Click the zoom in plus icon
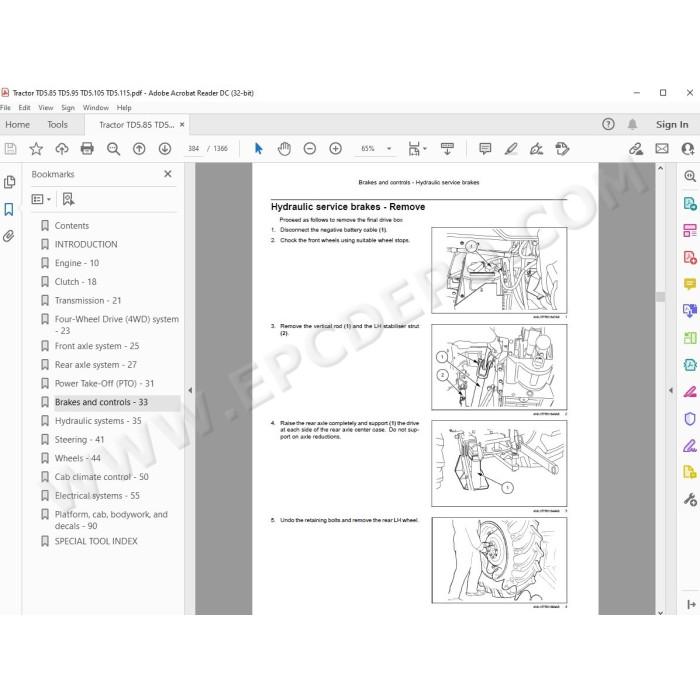700x700 pixels. click(335, 149)
